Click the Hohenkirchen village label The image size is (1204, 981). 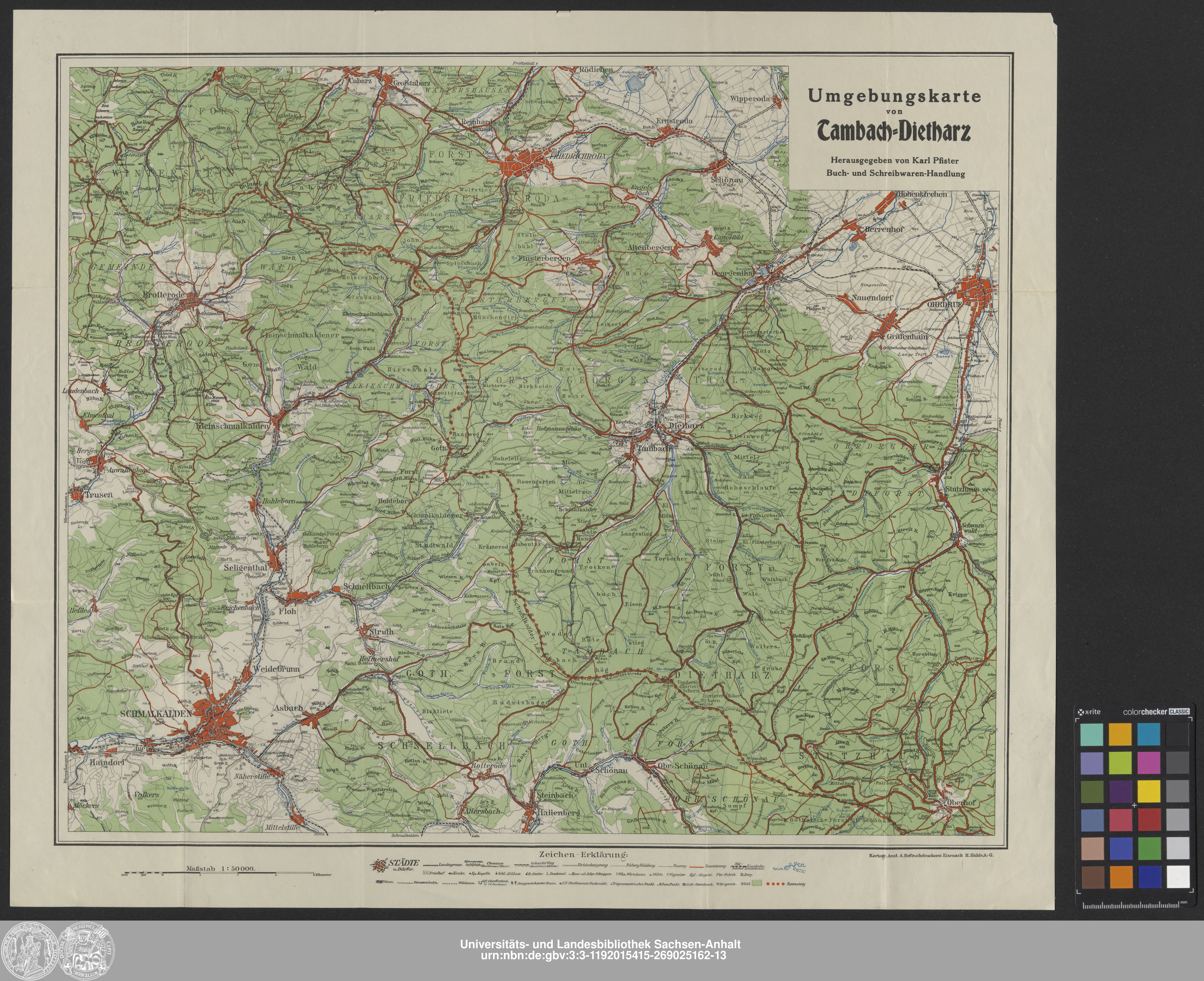coord(923,194)
